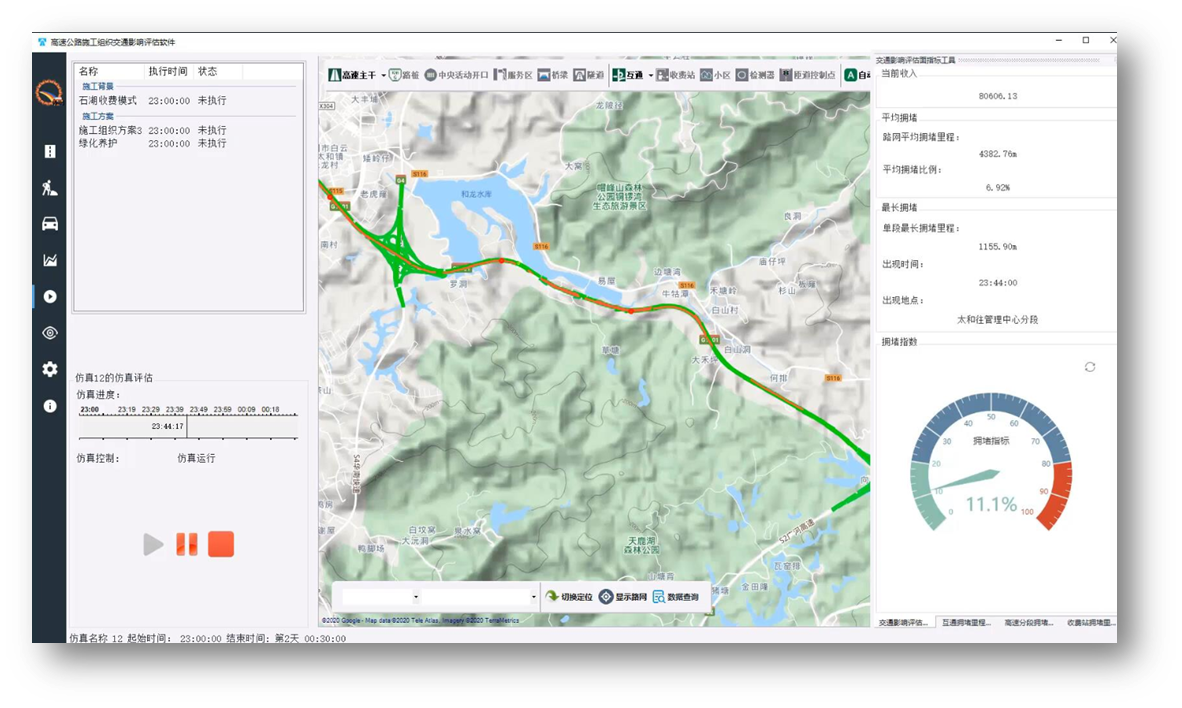The height and width of the screenshot is (708, 1182).
Task: Click the 切换定位 switch location button
Action: tap(568, 597)
